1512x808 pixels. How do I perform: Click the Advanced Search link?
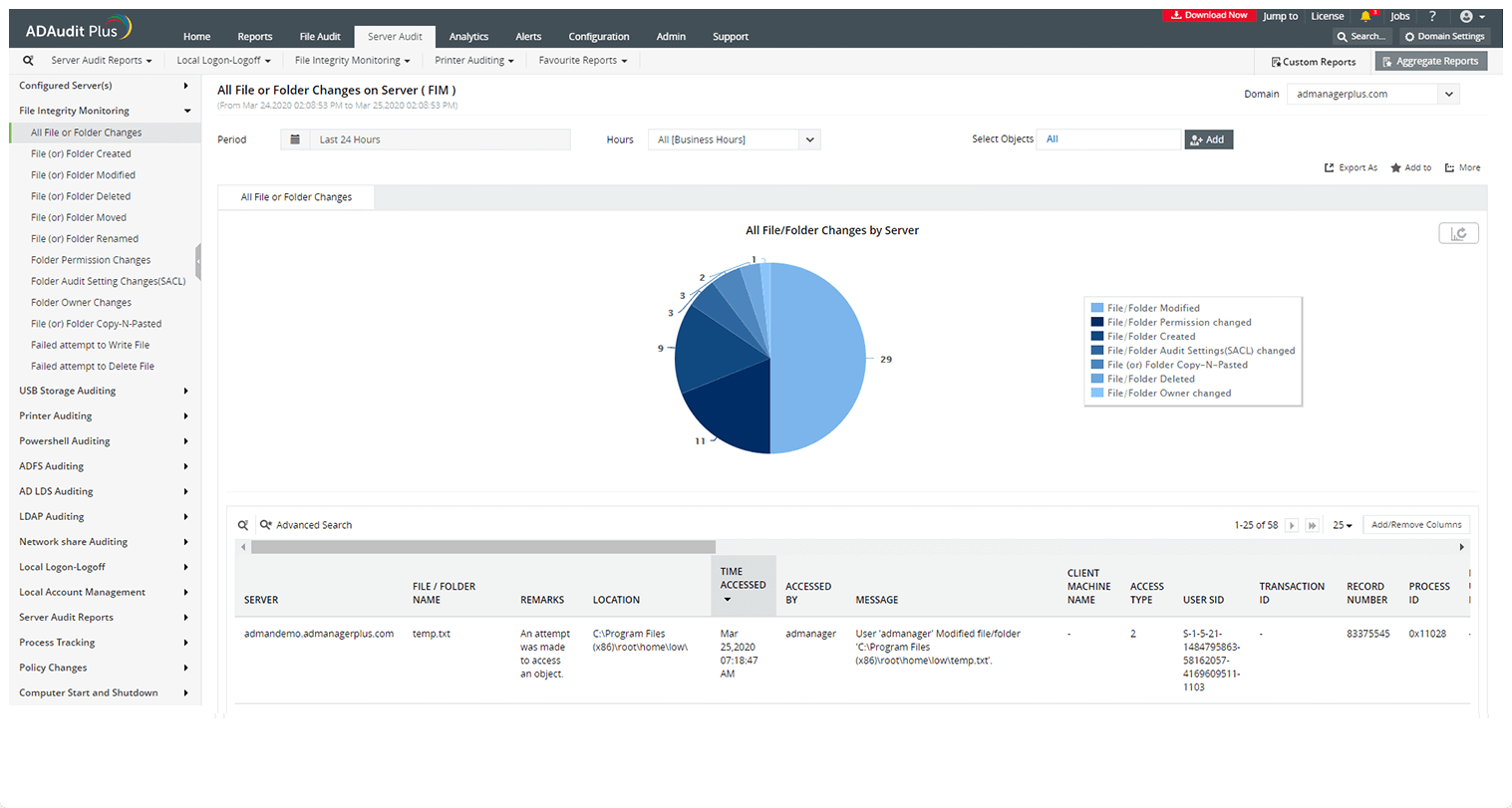315,525
